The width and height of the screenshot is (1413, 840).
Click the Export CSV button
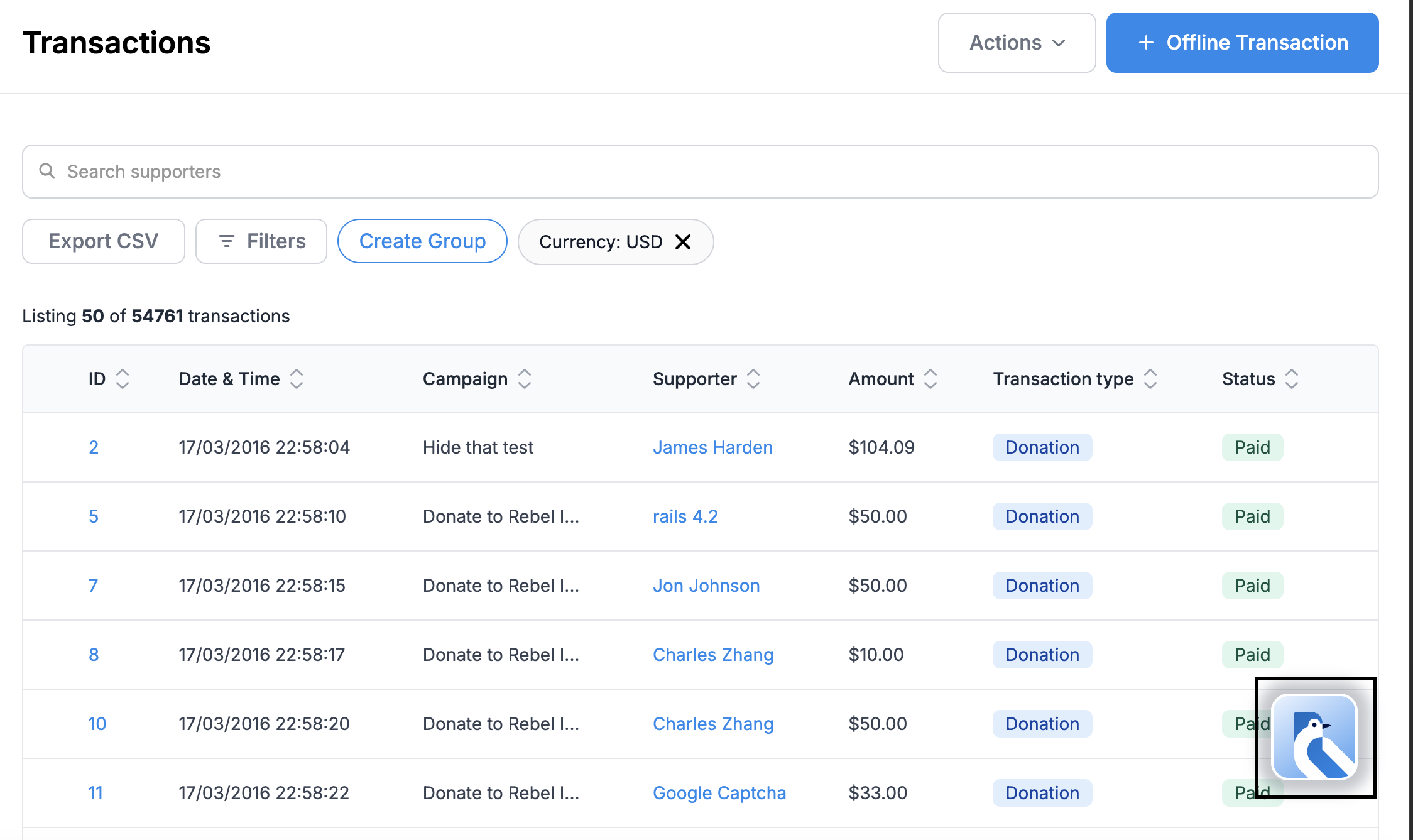point(104,241)
